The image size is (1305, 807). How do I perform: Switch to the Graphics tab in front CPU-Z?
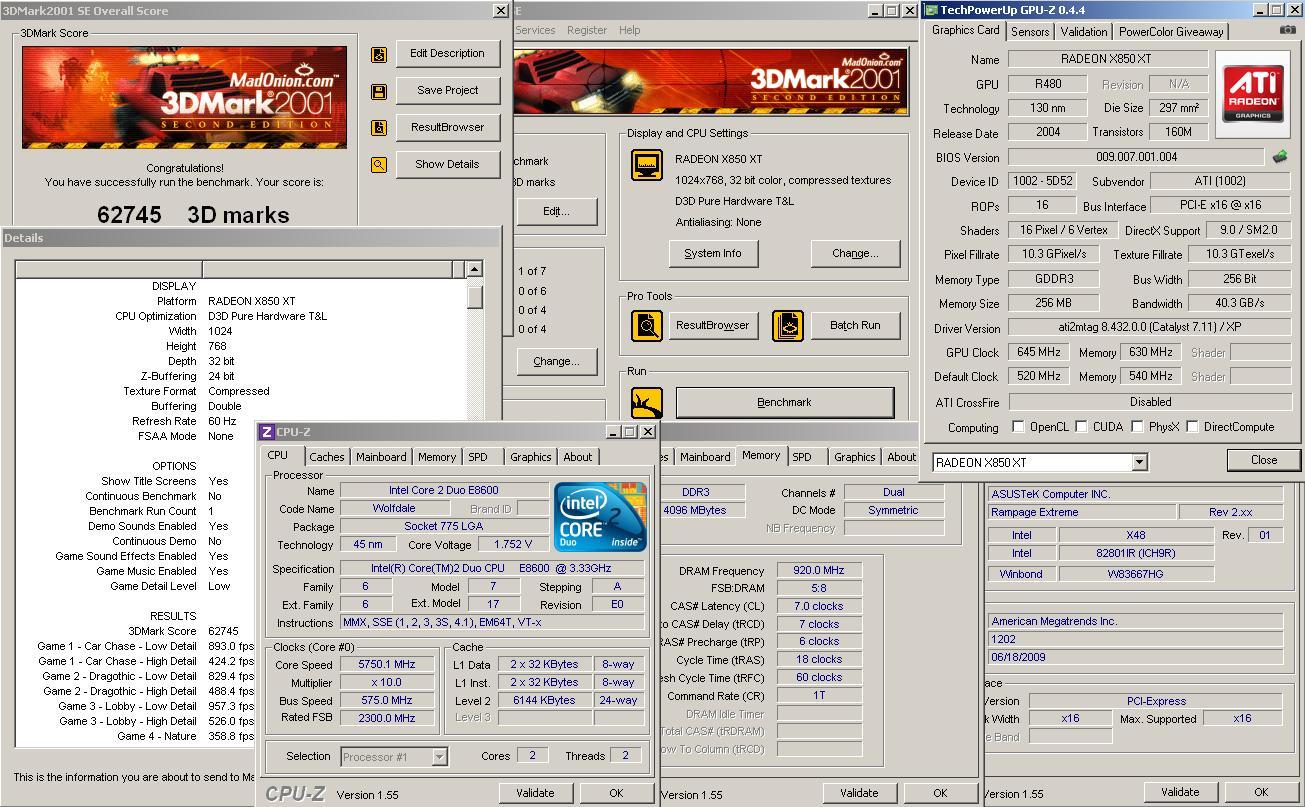pyautogui.click(x=530, y=457)
